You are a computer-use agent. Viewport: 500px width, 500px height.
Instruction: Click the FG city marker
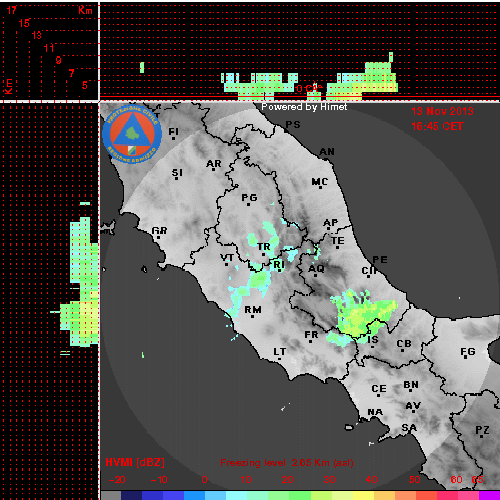click(466, 358)
